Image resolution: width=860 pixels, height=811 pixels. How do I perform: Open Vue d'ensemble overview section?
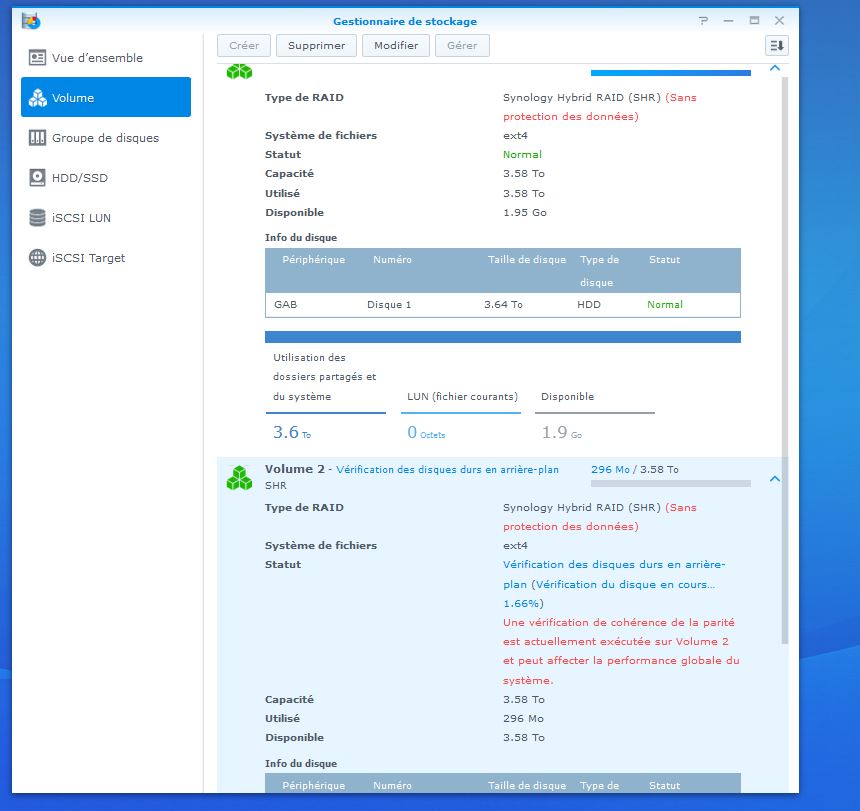pos(106,58)
